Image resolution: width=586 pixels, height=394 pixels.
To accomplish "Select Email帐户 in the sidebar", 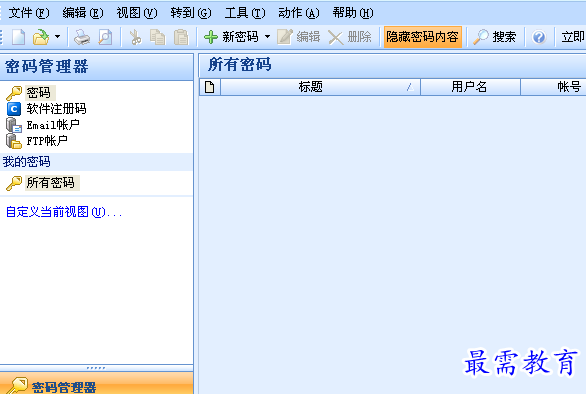I will click(53, 125).
